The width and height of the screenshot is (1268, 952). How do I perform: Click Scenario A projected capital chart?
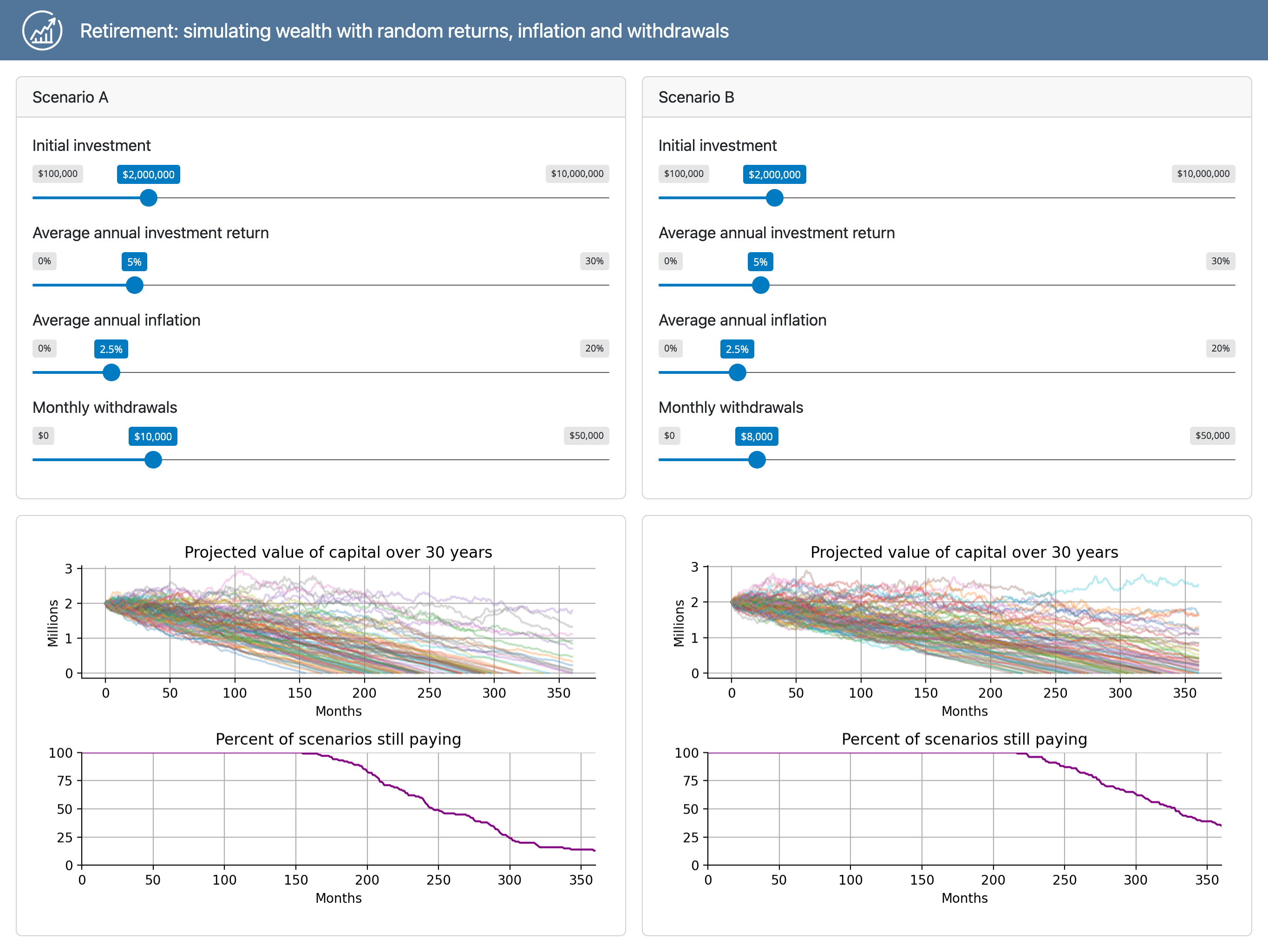(338, 622)
